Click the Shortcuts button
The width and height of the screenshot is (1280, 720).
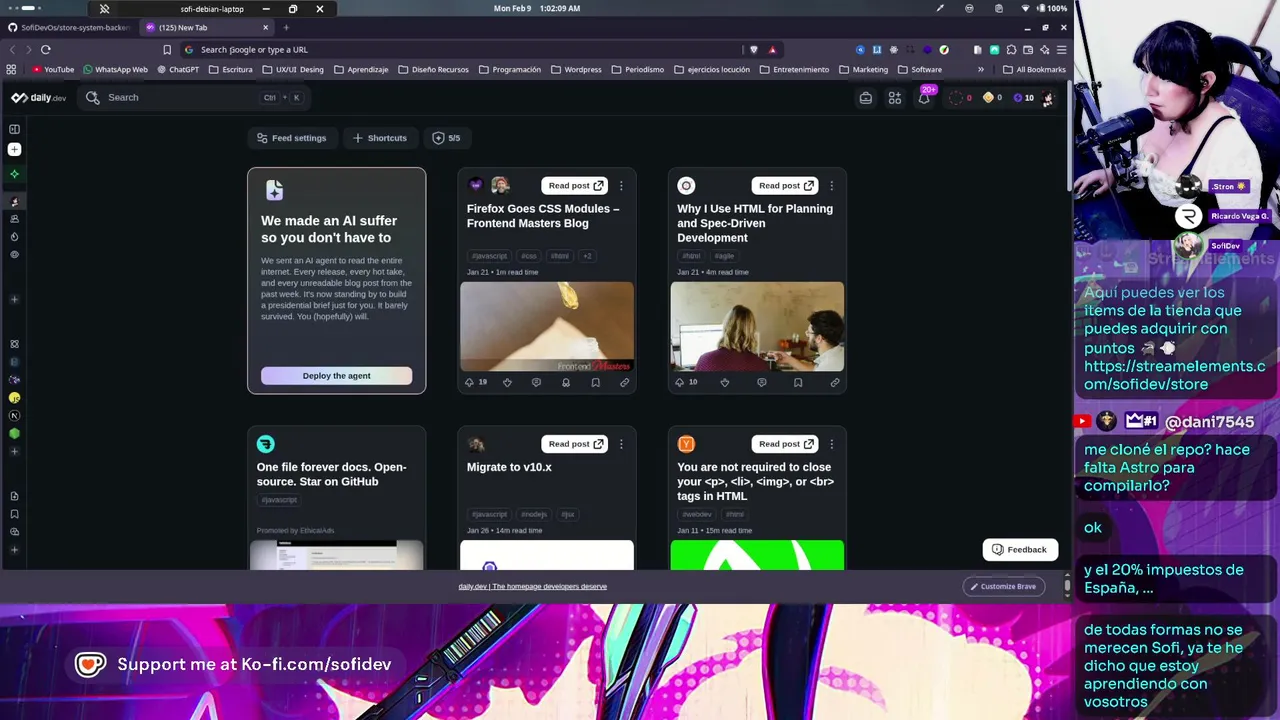379,138
